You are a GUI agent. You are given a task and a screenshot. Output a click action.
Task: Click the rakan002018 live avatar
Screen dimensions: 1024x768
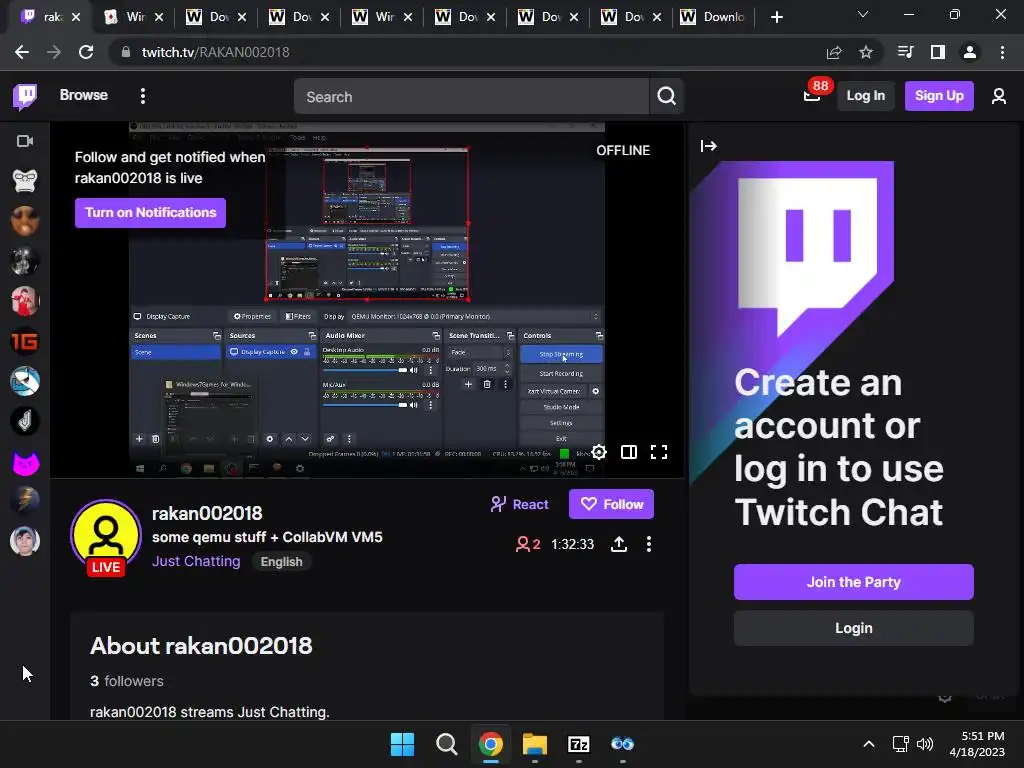pos(106,537)
